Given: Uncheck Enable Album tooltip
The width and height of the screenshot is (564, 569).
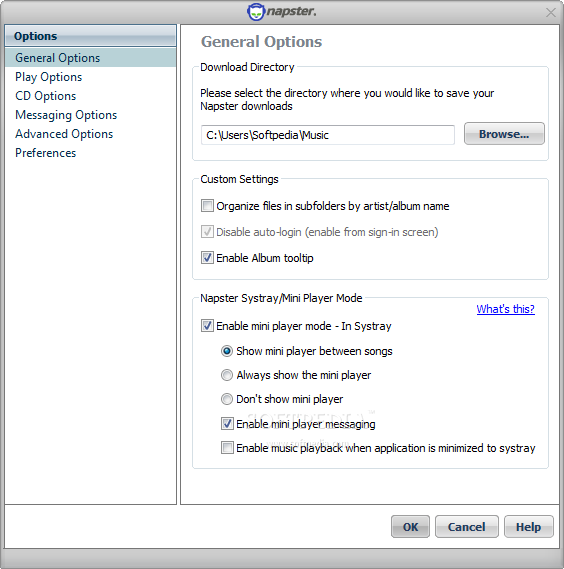Looking at the screenshot, I should [x=207, y=258].
